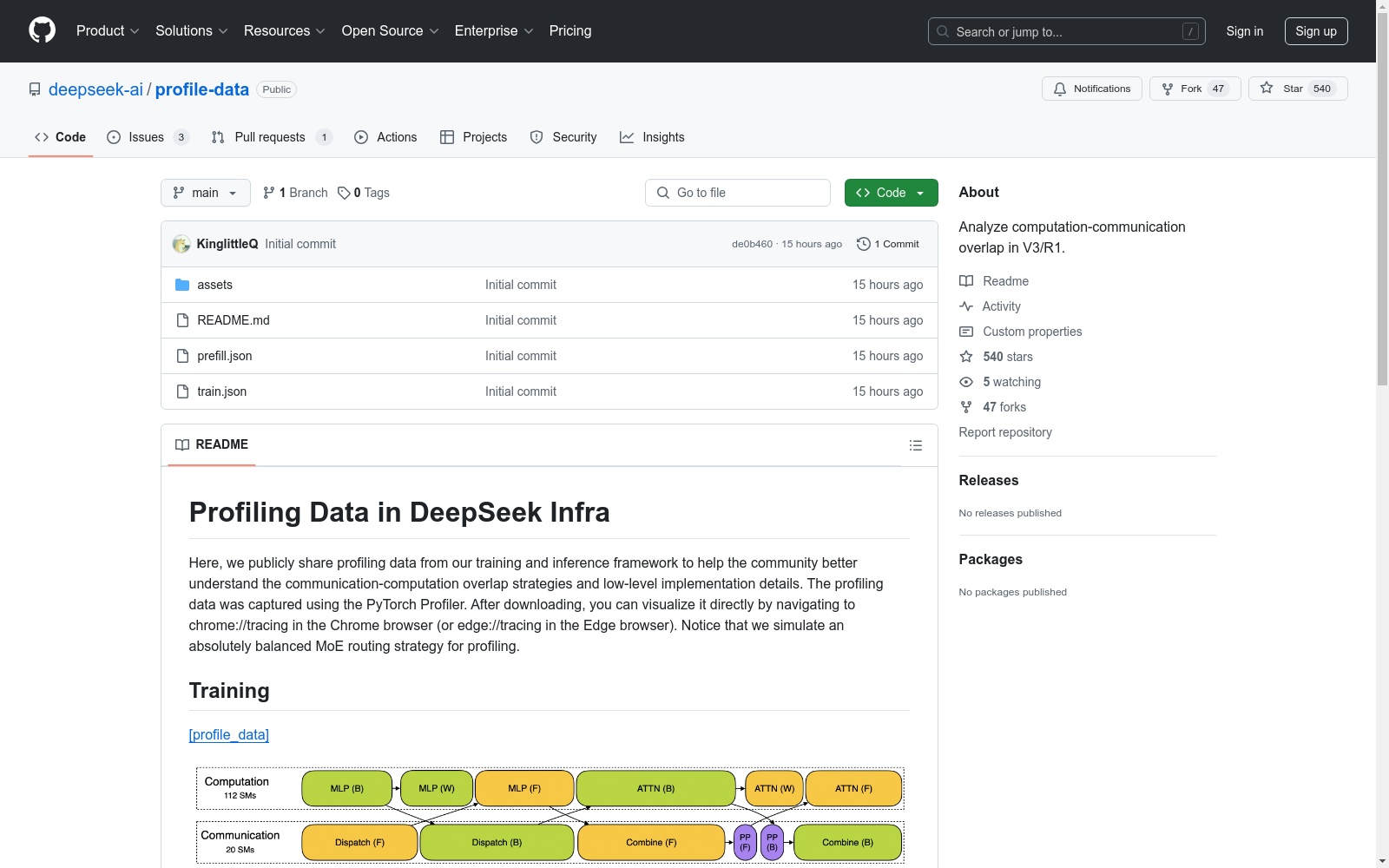Click the branch icon next to 1 Branch
Image resolution: width=1389 pixels, height=868 pixels.
coord(269,193)
